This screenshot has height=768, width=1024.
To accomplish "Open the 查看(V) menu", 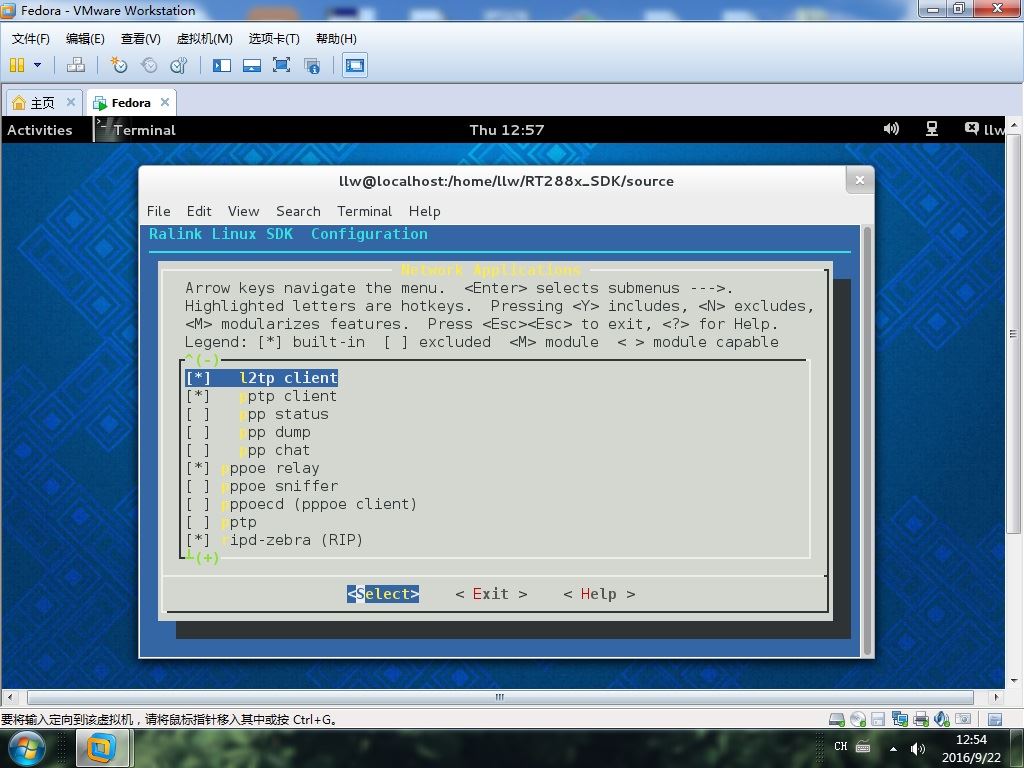I will 140,39.
